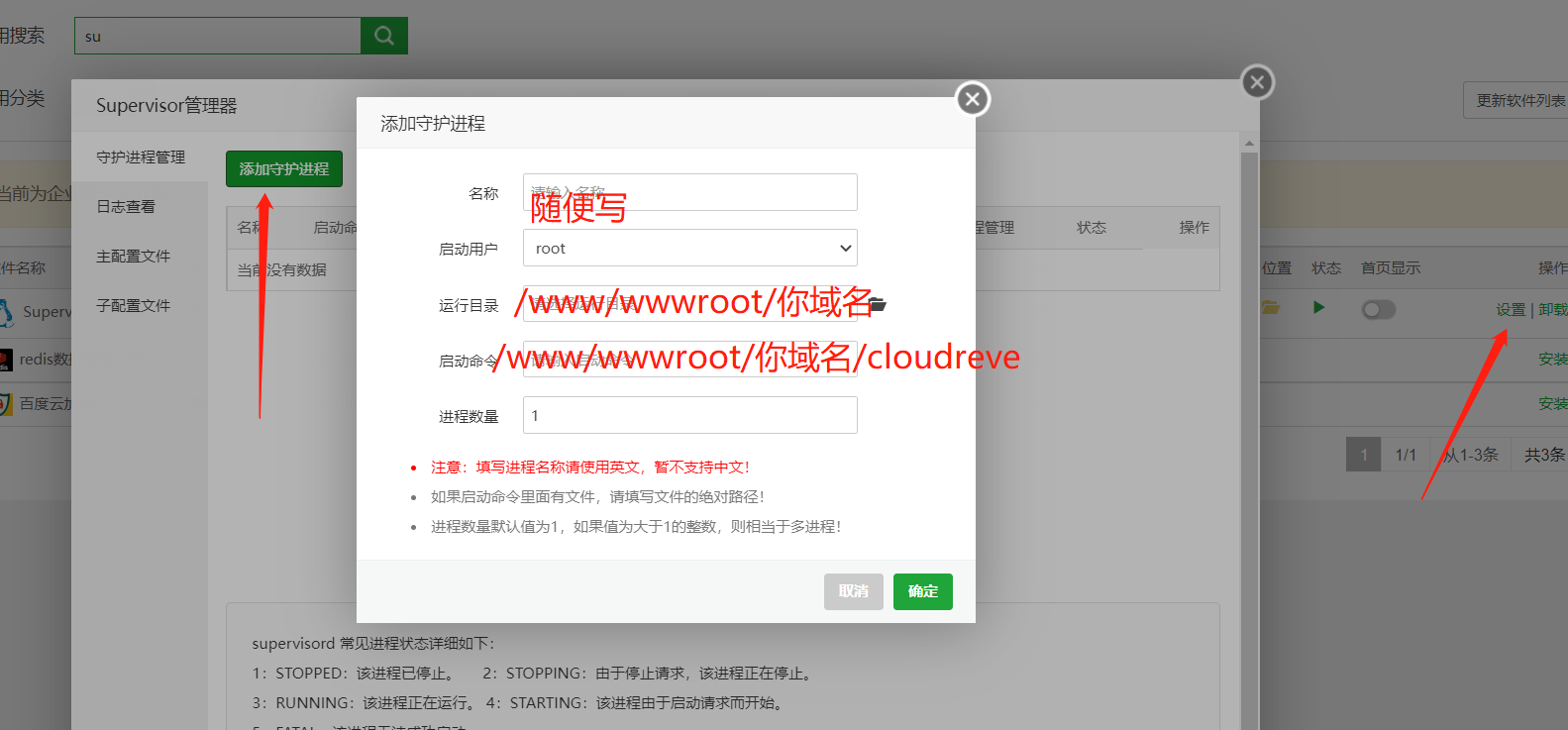Click the page 1 pagination button
1568x730 pixels.
tap(1363, 455)
